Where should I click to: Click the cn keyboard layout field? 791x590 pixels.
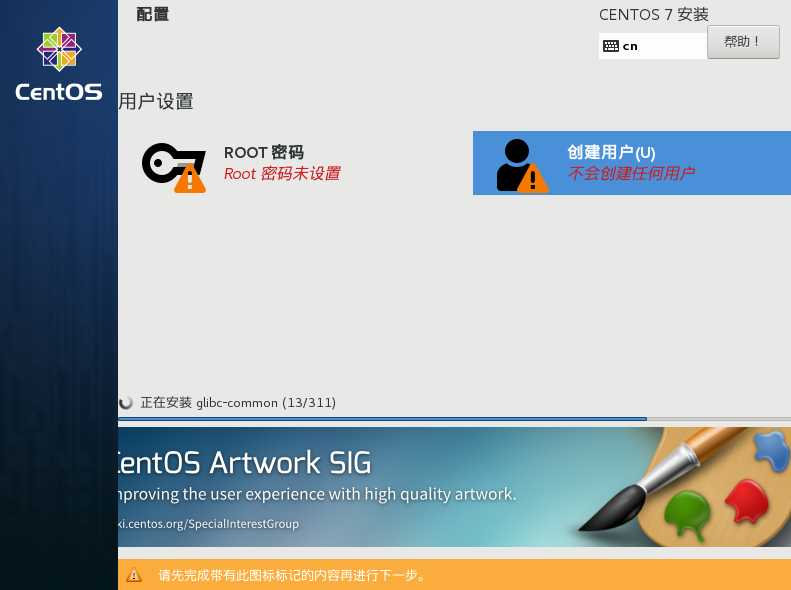(x=653, y=46)
